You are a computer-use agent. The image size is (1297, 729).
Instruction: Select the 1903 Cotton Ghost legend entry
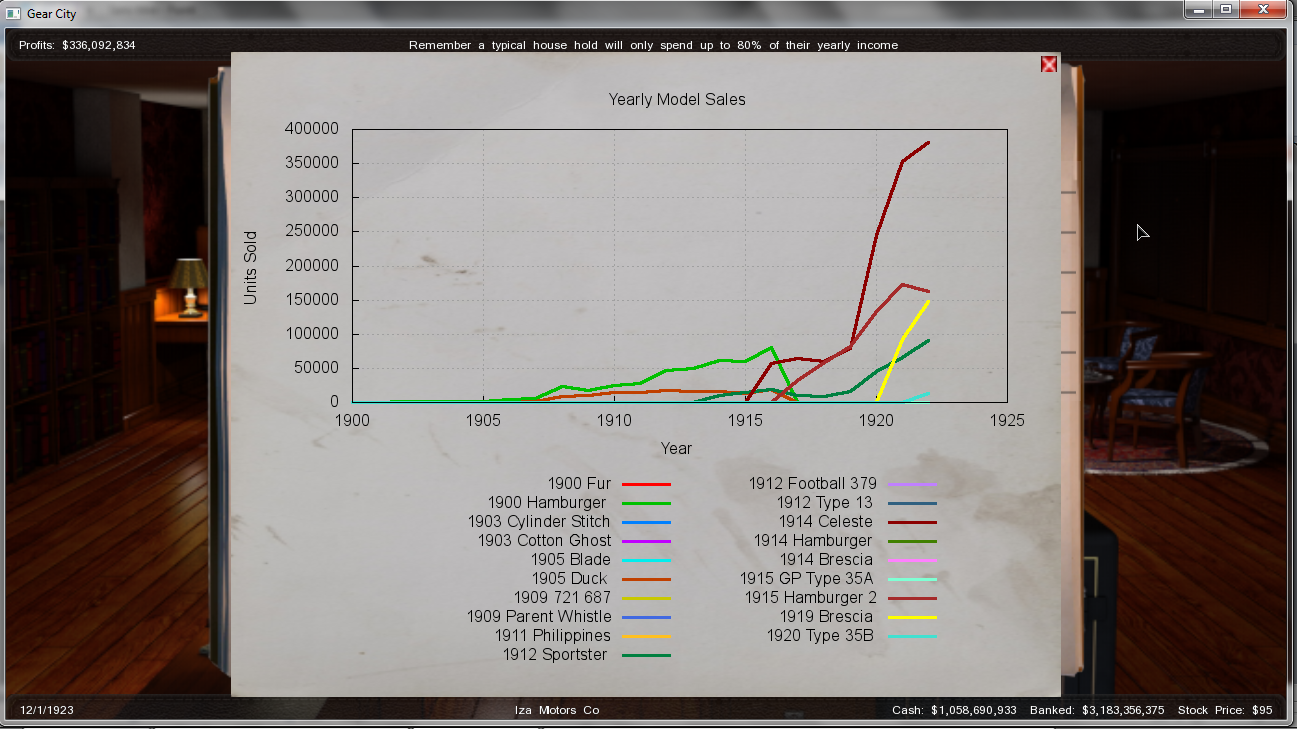click(x=544, y=541)
